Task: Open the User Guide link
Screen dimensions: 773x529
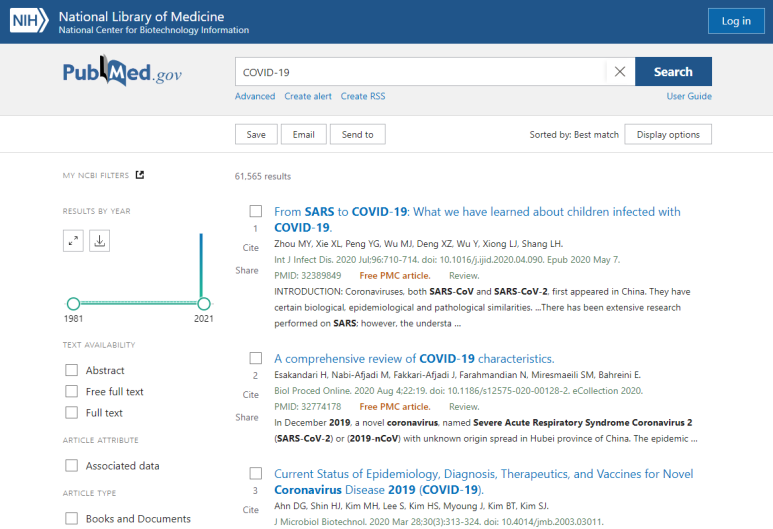Action: 689,96
